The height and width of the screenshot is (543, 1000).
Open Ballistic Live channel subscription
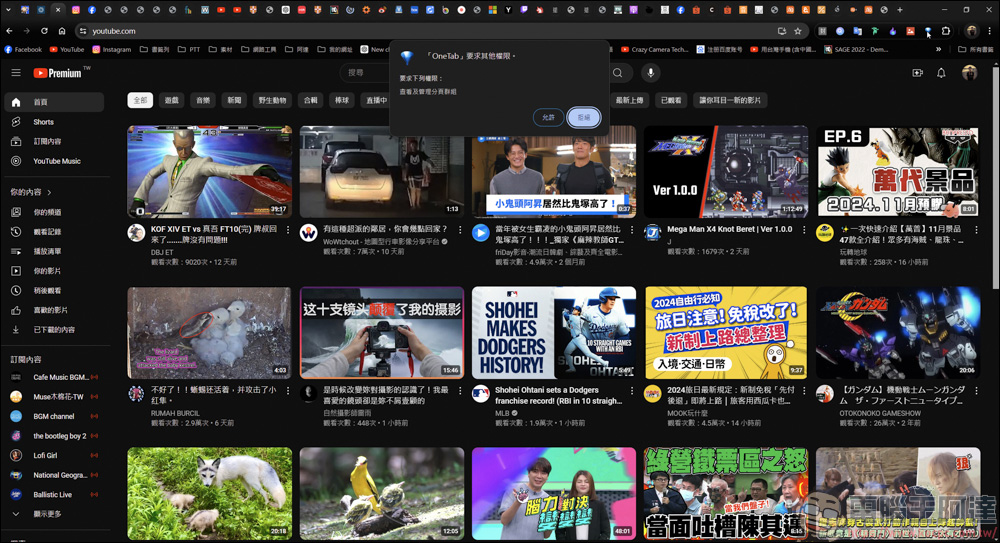54,495
